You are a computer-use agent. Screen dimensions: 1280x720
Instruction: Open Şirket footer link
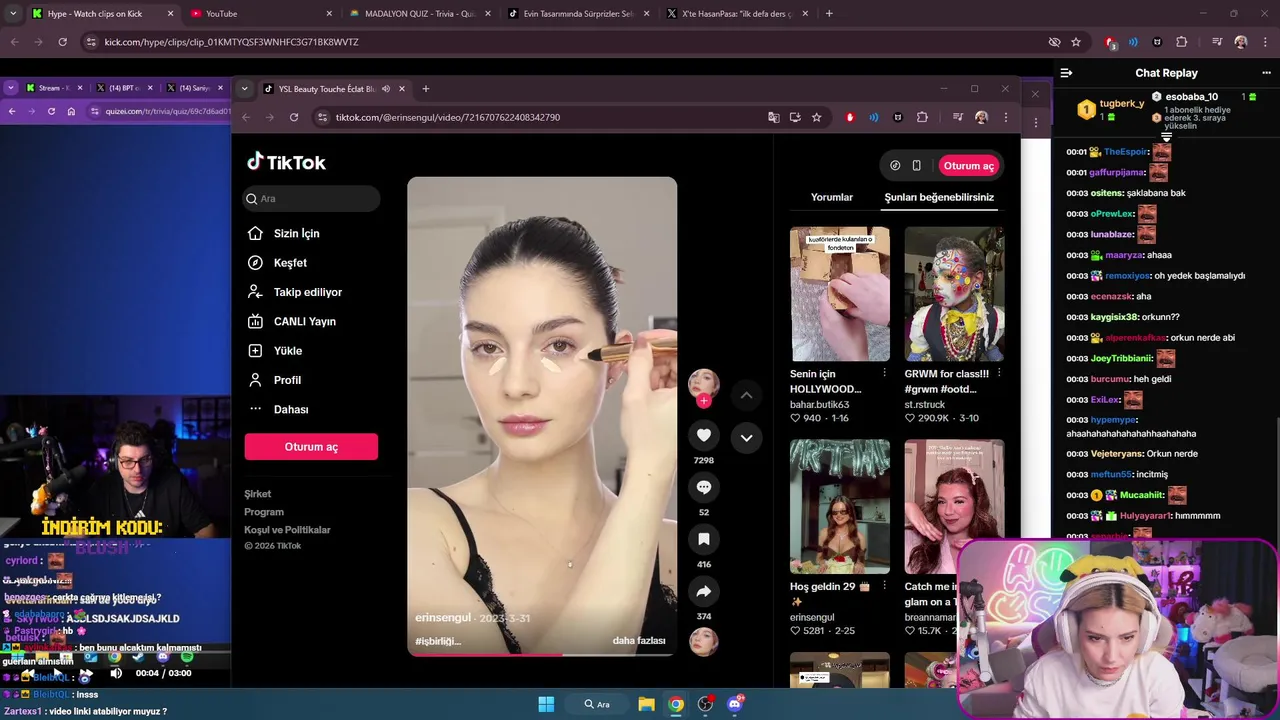(257, 494)
